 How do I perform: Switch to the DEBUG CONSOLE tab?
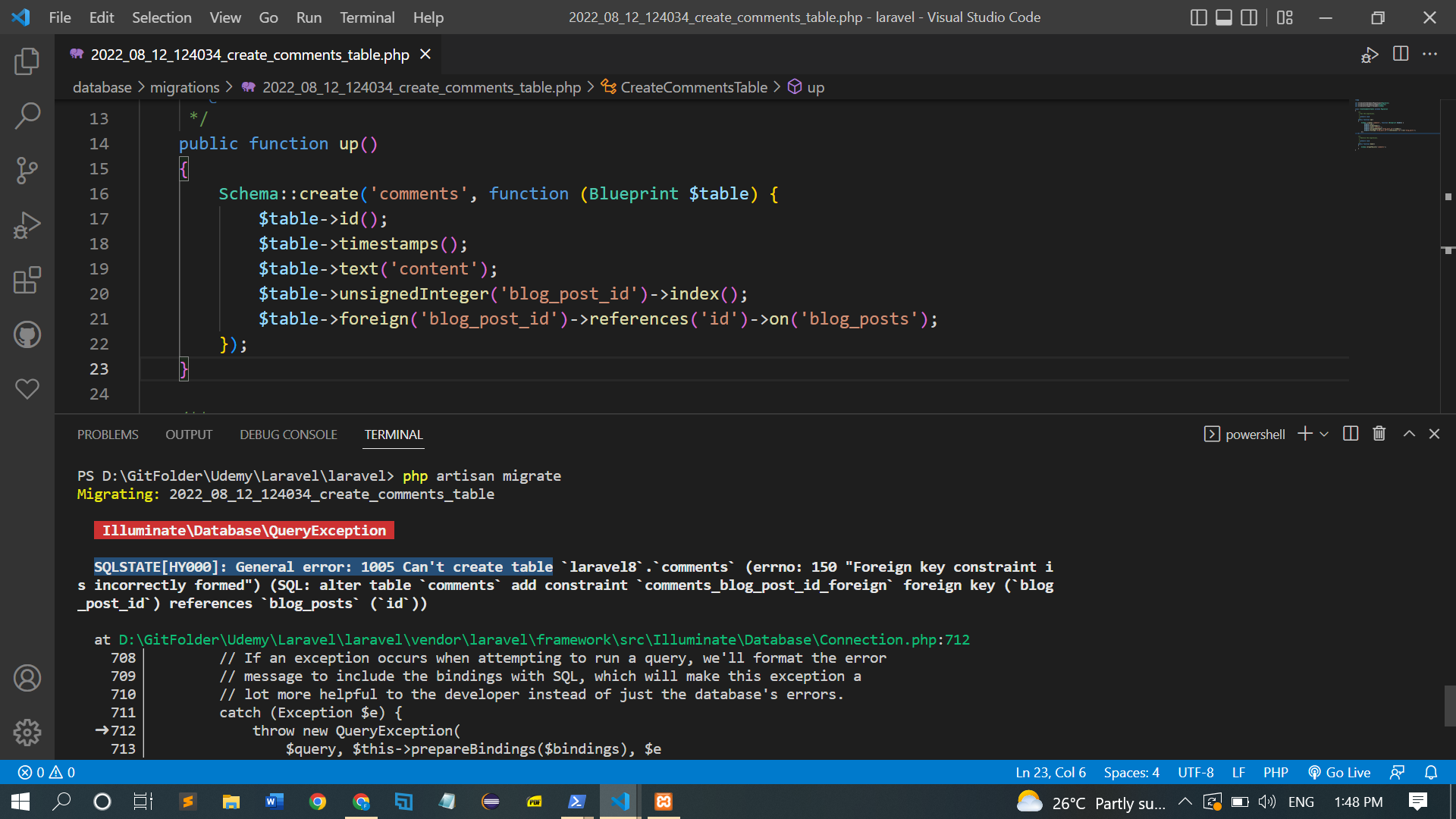click(288, 435)
